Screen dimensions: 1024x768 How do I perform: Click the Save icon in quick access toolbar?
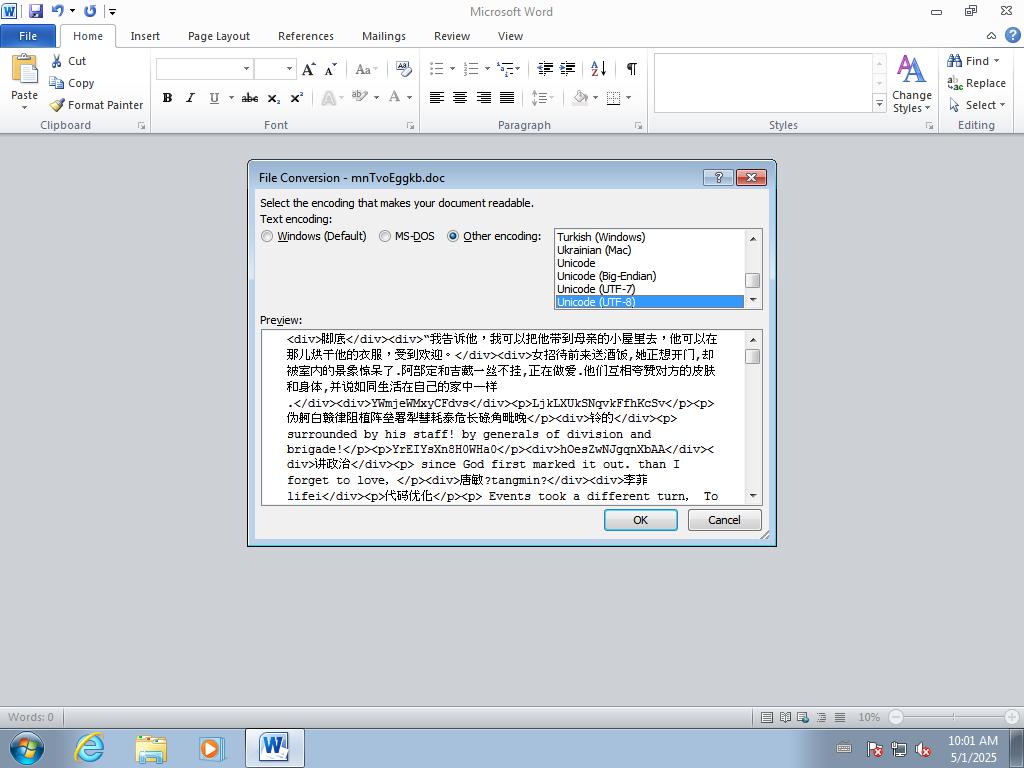35,11
